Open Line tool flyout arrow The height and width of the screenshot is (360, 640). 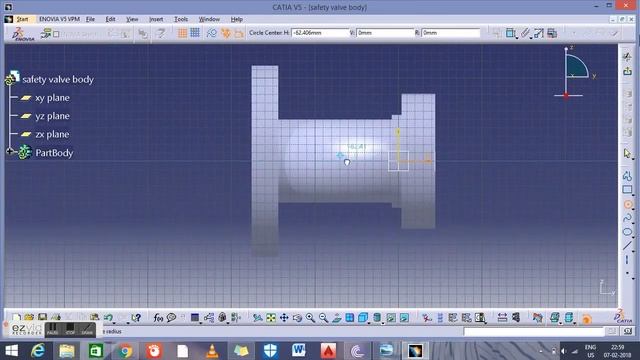click(633, 251)
